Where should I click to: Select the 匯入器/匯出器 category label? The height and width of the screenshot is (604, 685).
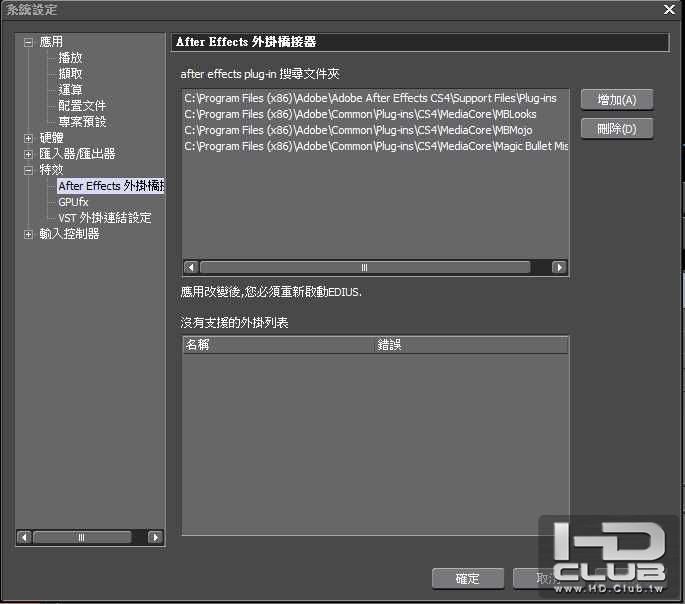[77, 154]
